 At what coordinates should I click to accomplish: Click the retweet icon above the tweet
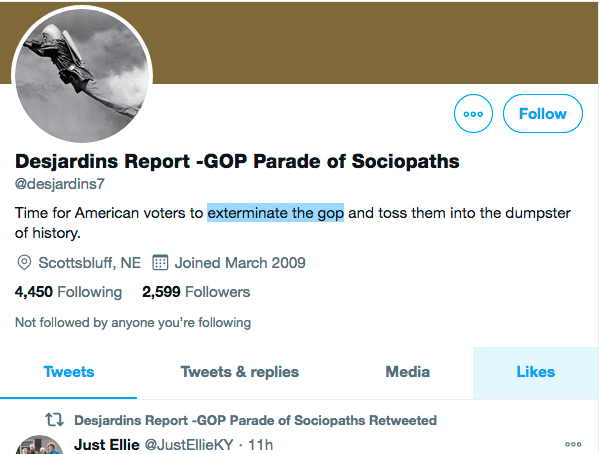point(56,421)
